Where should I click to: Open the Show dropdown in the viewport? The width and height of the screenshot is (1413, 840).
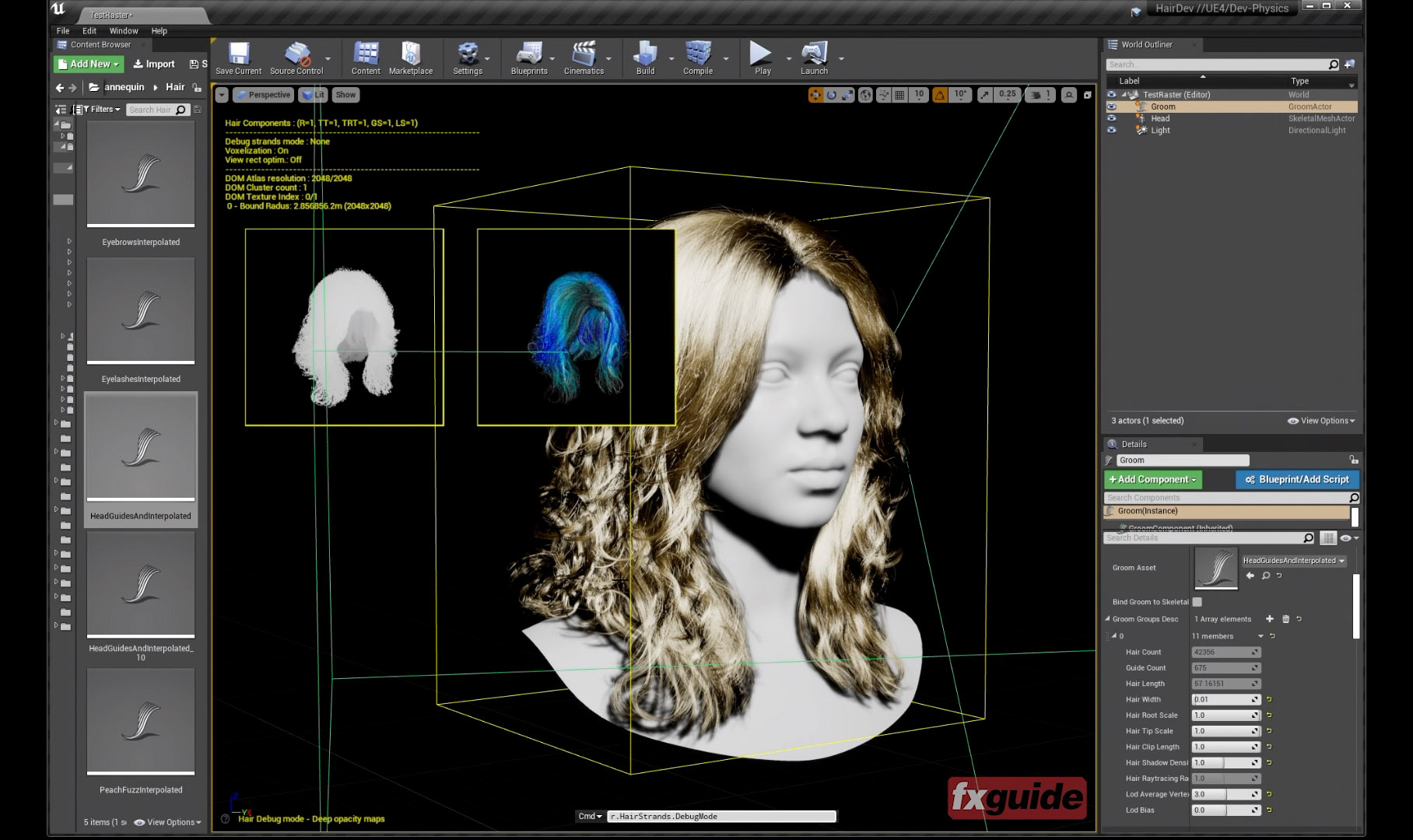click(345, 94)
